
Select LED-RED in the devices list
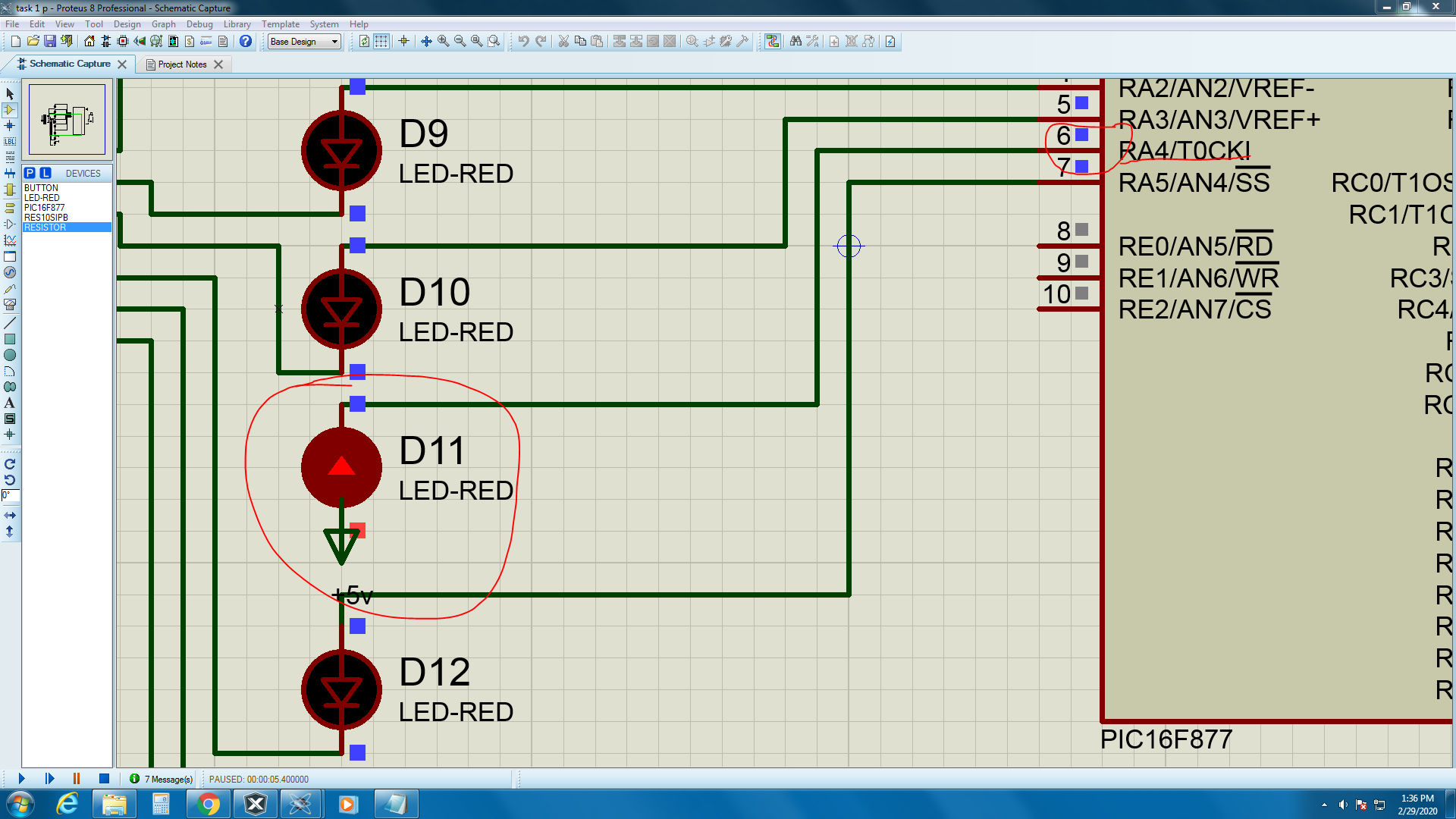67,198
